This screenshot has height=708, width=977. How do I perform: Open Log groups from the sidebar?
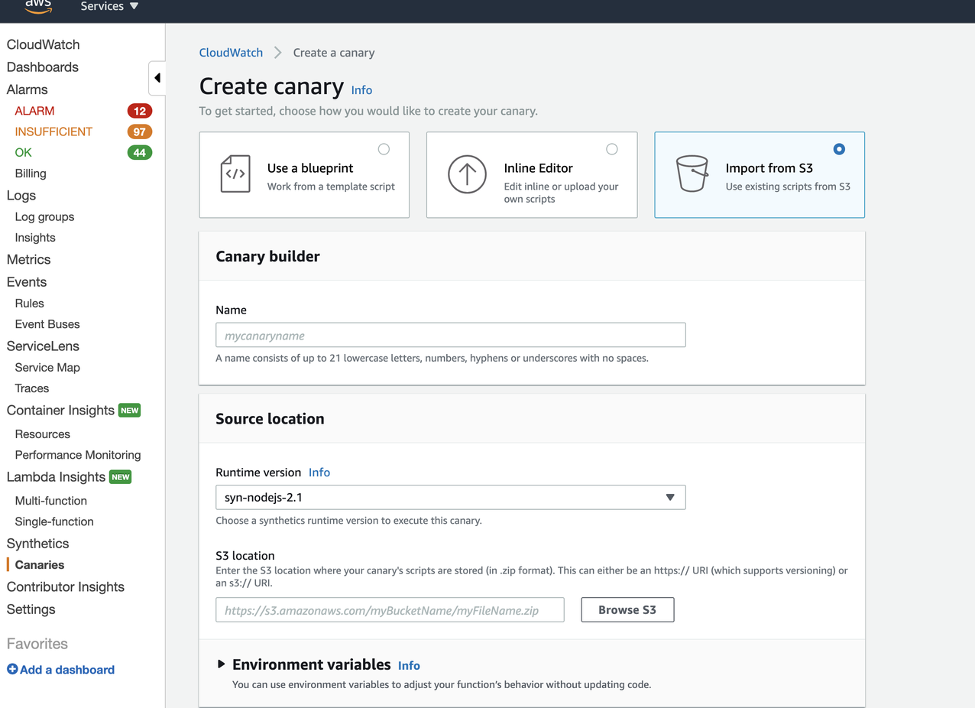43,216
